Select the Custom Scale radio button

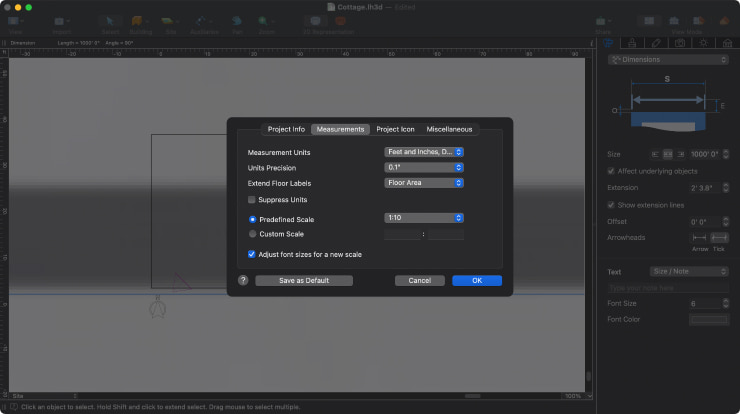pyautogui.click(x=253, y=234)
